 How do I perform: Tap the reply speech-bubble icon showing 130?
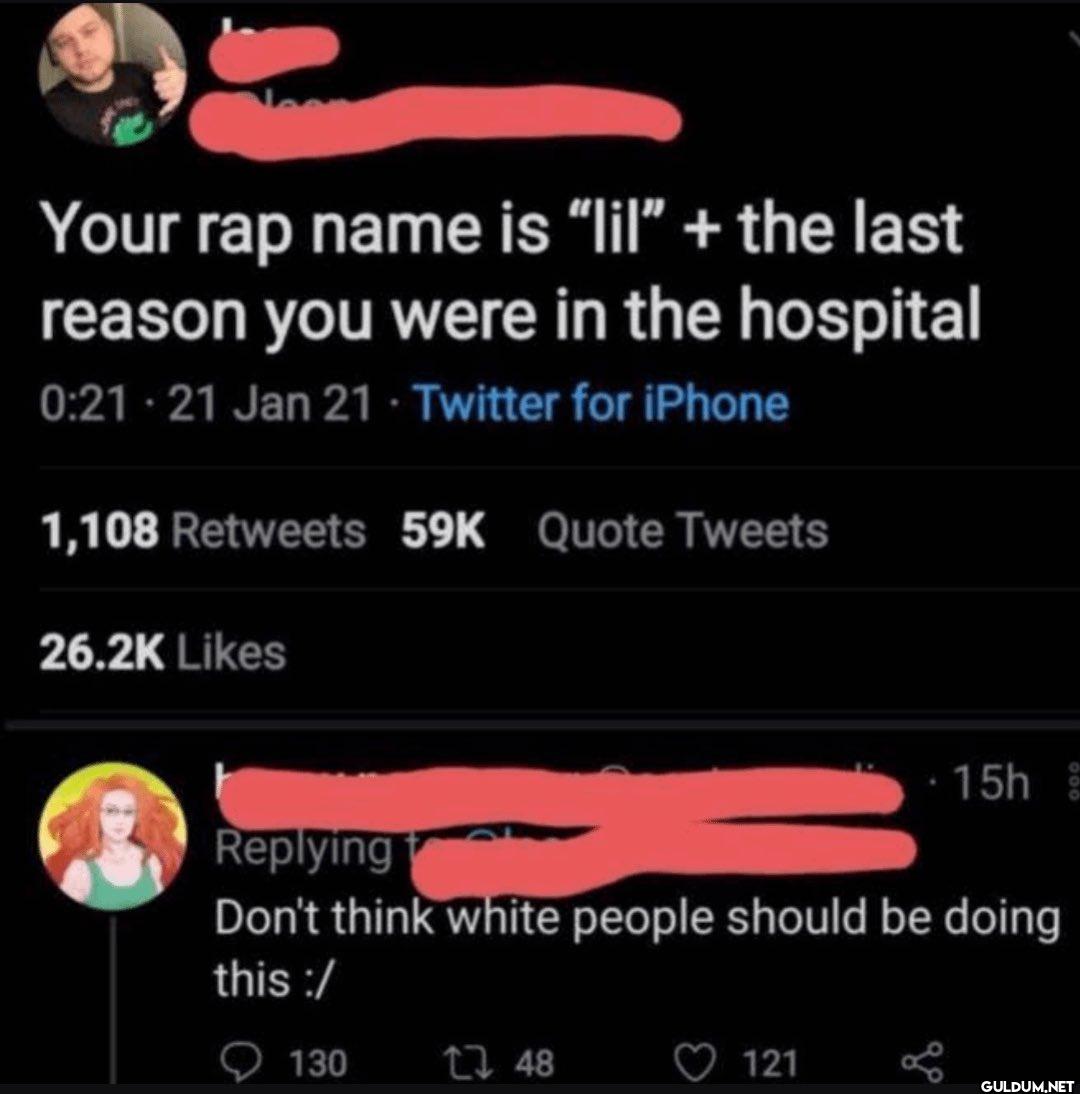(x=241, y=1062)
